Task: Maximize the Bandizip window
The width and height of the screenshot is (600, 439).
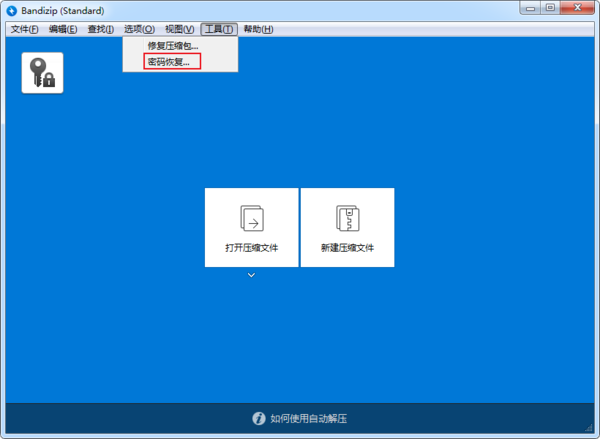Action: (550, 8)
